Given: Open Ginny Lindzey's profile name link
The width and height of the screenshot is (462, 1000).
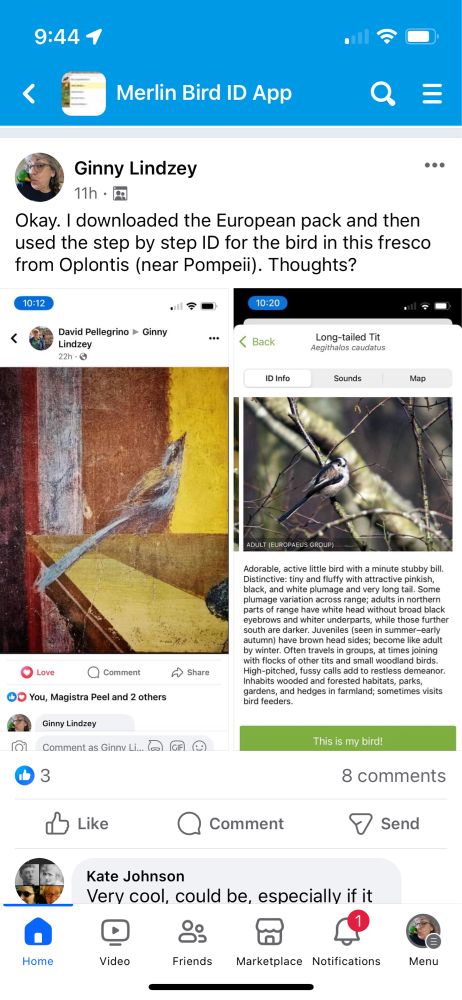Looking at the screenshot, I should coord(135,168).
